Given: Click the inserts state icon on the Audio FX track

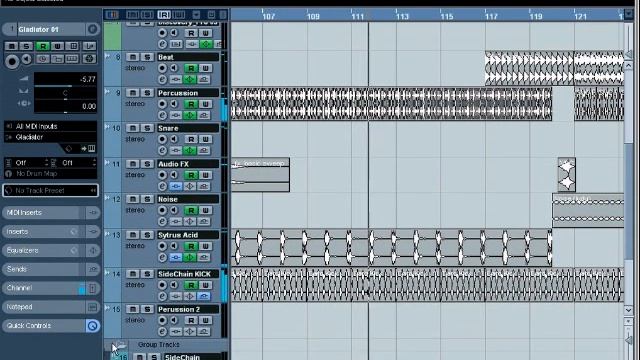Looking at the screenshot, I should point(176,186).
